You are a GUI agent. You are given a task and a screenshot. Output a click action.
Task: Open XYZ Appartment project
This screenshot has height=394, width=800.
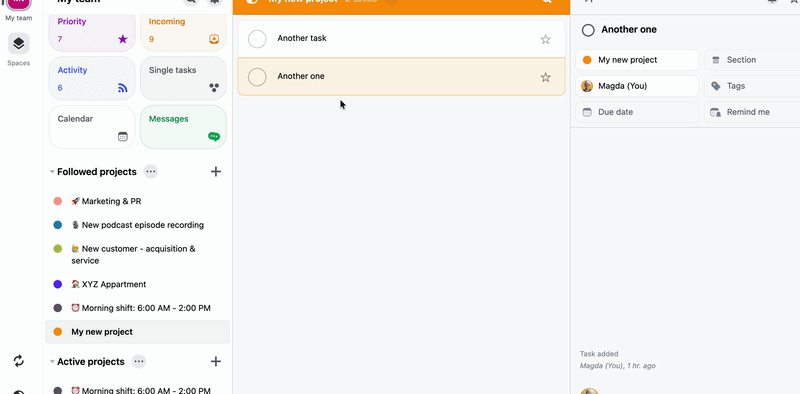pos(138,284)
